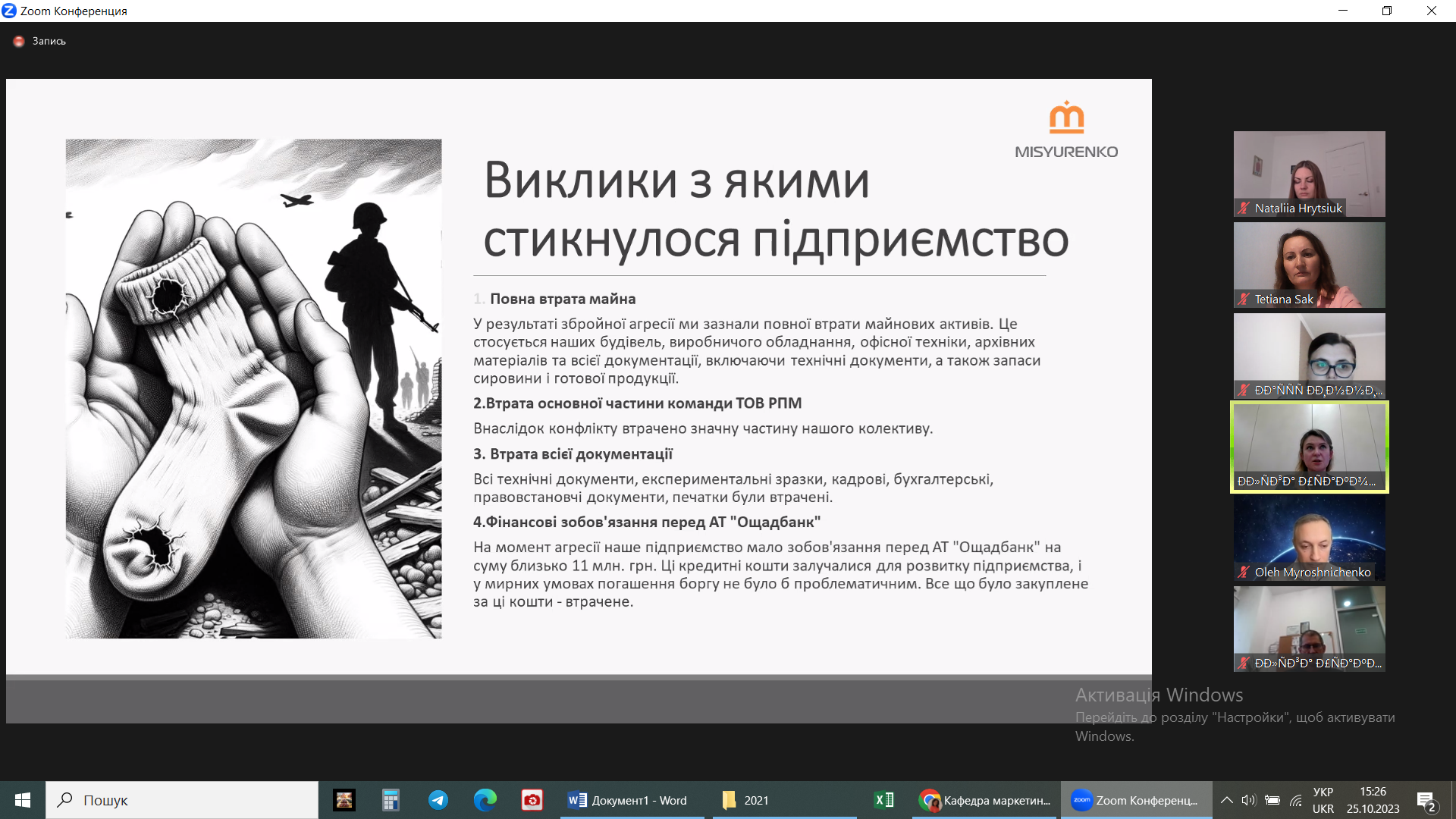1456x819 pixels.
Task: Open the Windows Start menu
Action: (x=22, y=800)
